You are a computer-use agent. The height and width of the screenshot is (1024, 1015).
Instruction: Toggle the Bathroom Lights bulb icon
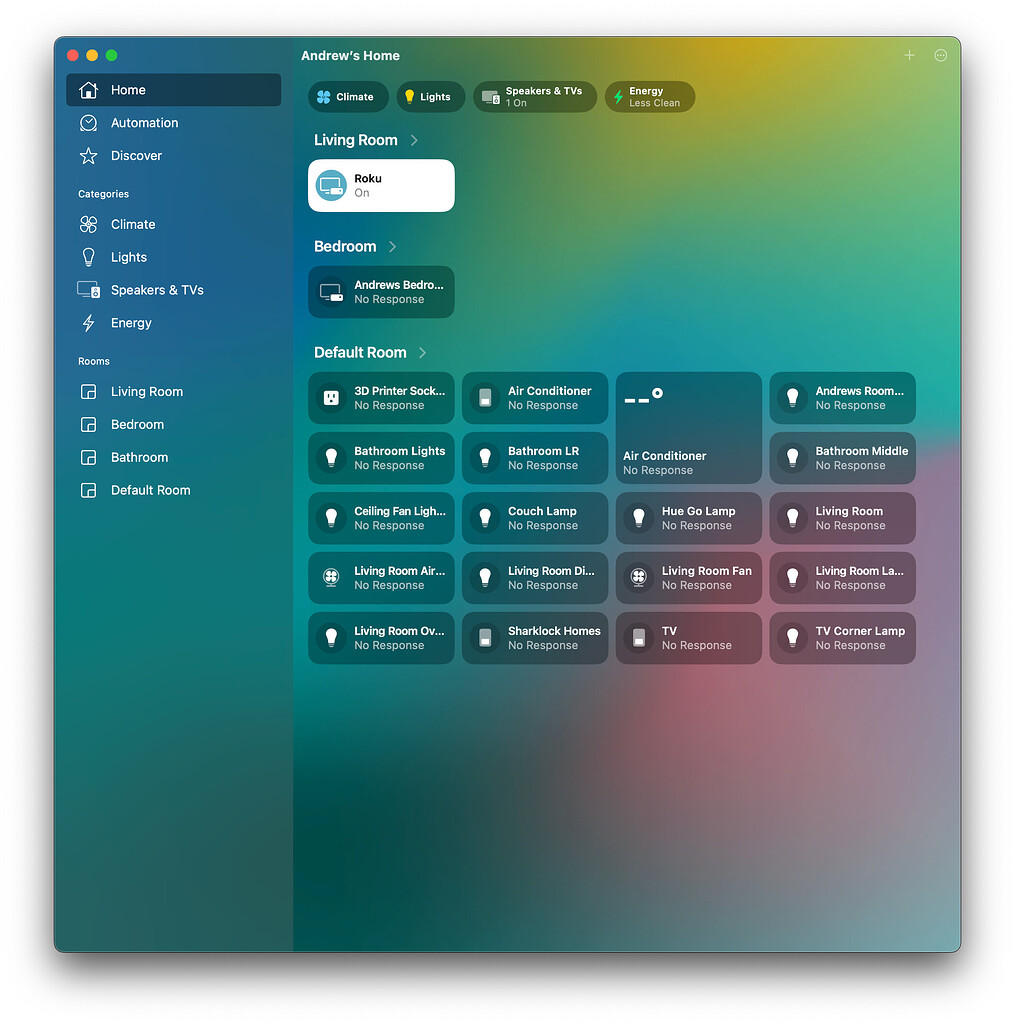pyautogui.click(x=331, y=458)
